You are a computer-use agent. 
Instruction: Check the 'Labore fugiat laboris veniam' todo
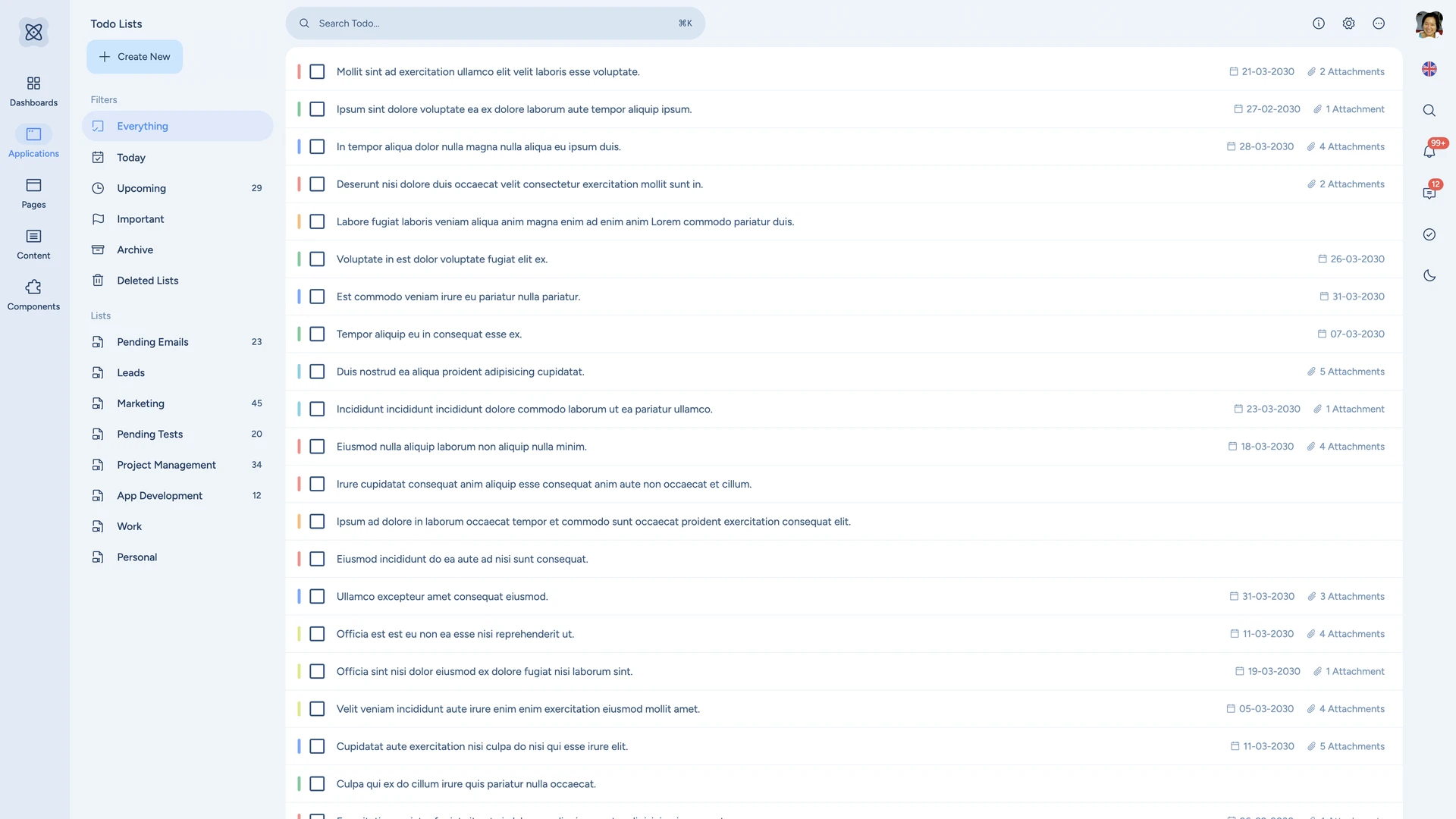[317, 221]
